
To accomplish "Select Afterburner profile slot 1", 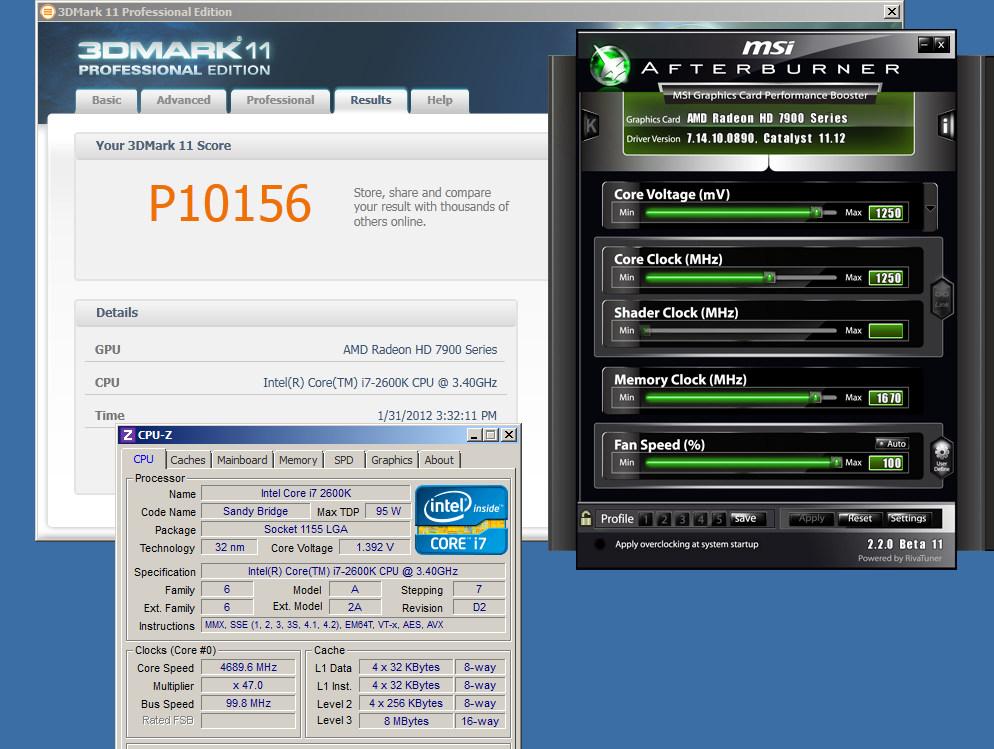I will [645, 519].
